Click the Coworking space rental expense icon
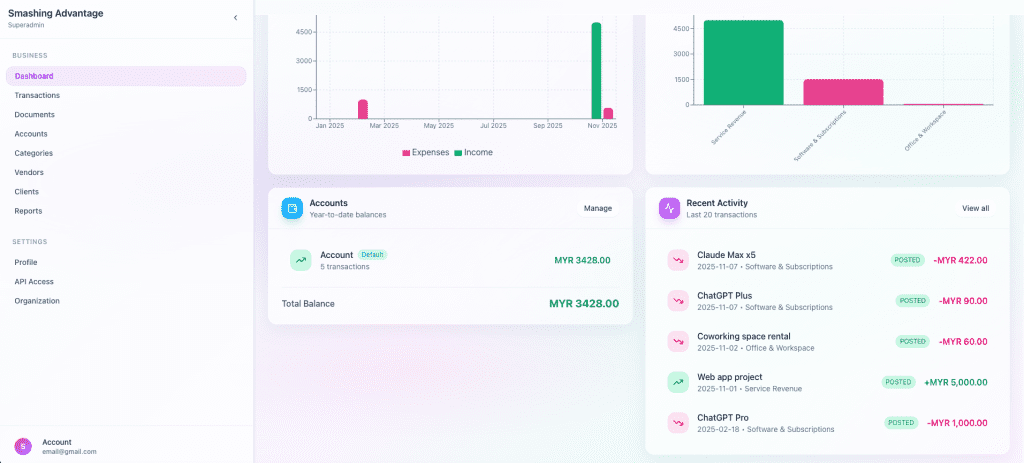Image resolution: width=1024 pixels, height=463 pixels. 678,341
